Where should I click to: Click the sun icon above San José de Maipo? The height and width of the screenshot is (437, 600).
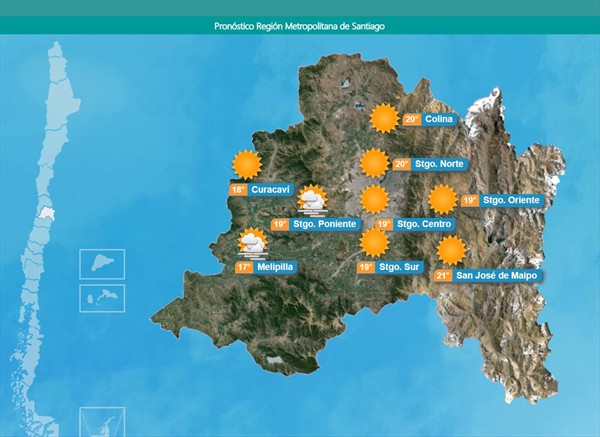point(452,249)
